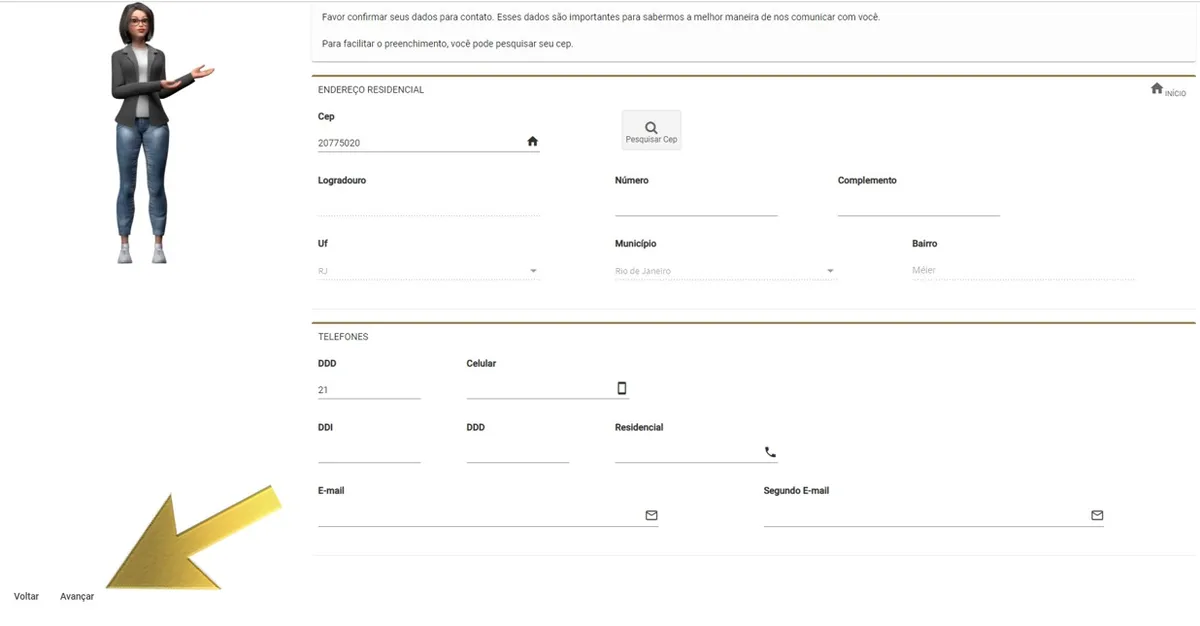Go back with the Voltar button
1200x626 pixels.
tap(26, 597)
